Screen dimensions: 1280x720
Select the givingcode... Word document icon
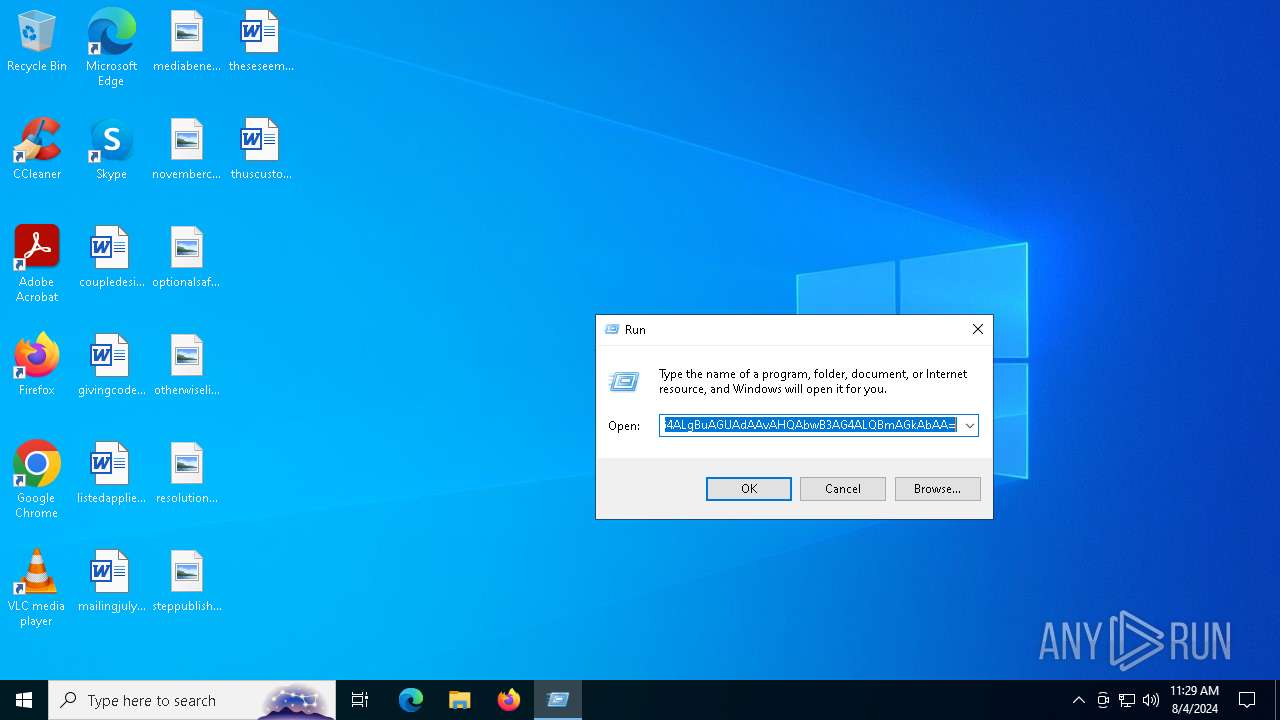click(x=111, y=366)
